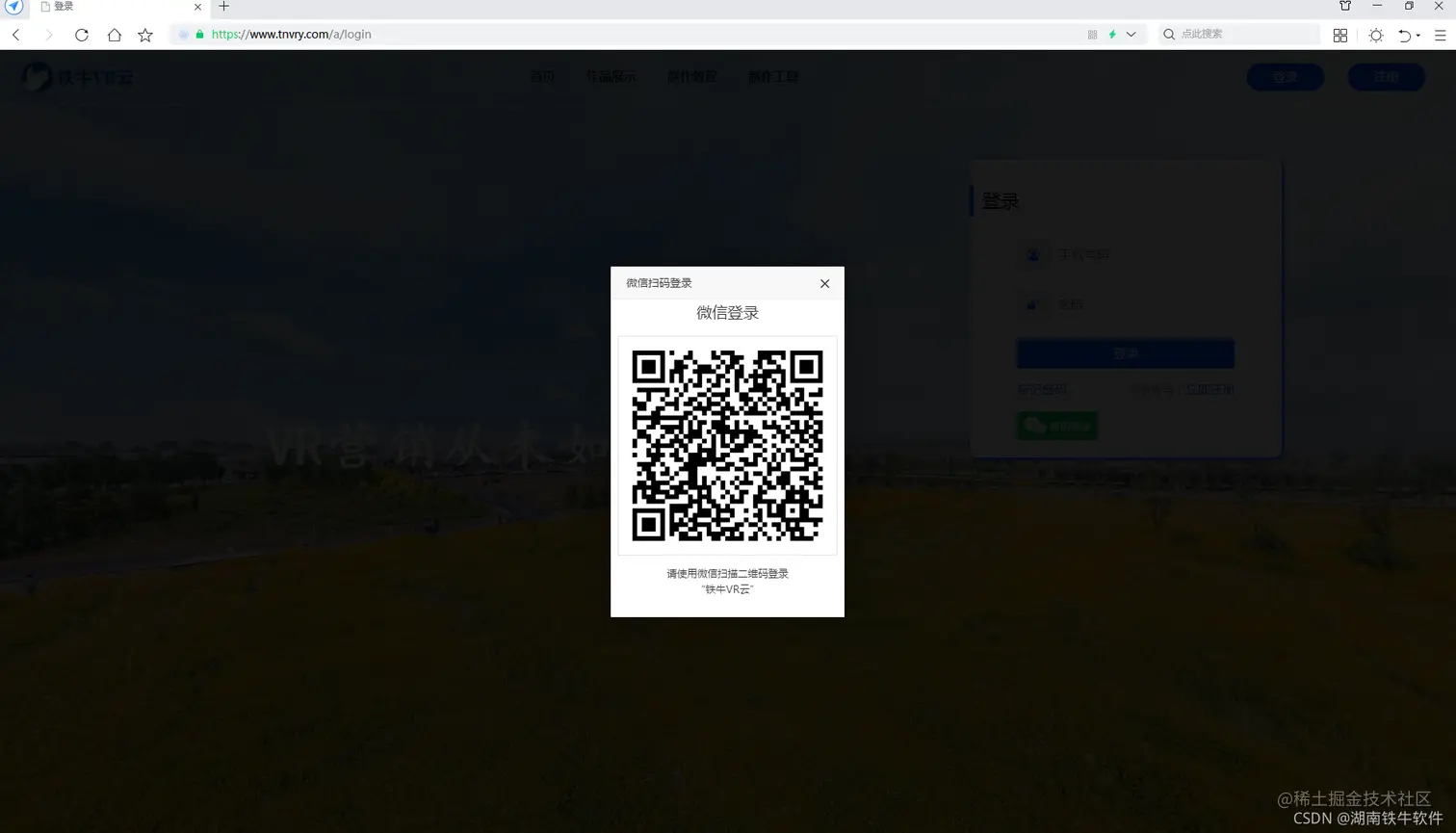The width and height of the screenshot is (1456, 833).
Task: Open the 作品展示 navigation item
Action: (611, 76)
